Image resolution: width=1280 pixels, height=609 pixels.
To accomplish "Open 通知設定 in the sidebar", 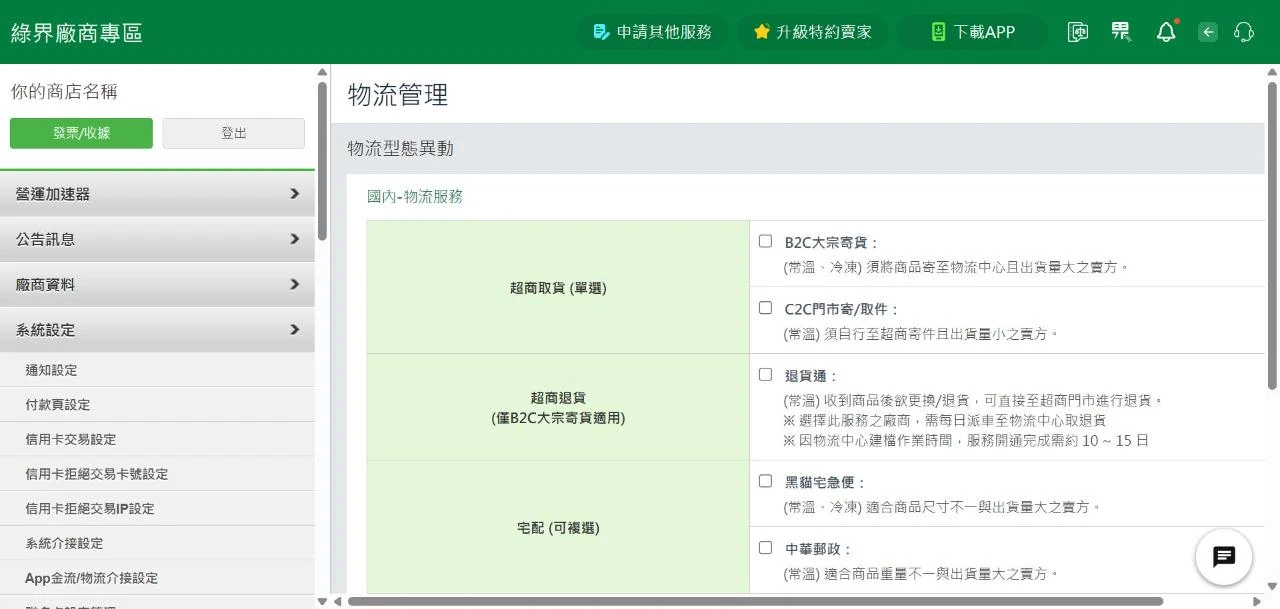I will (x=157, y=370).
